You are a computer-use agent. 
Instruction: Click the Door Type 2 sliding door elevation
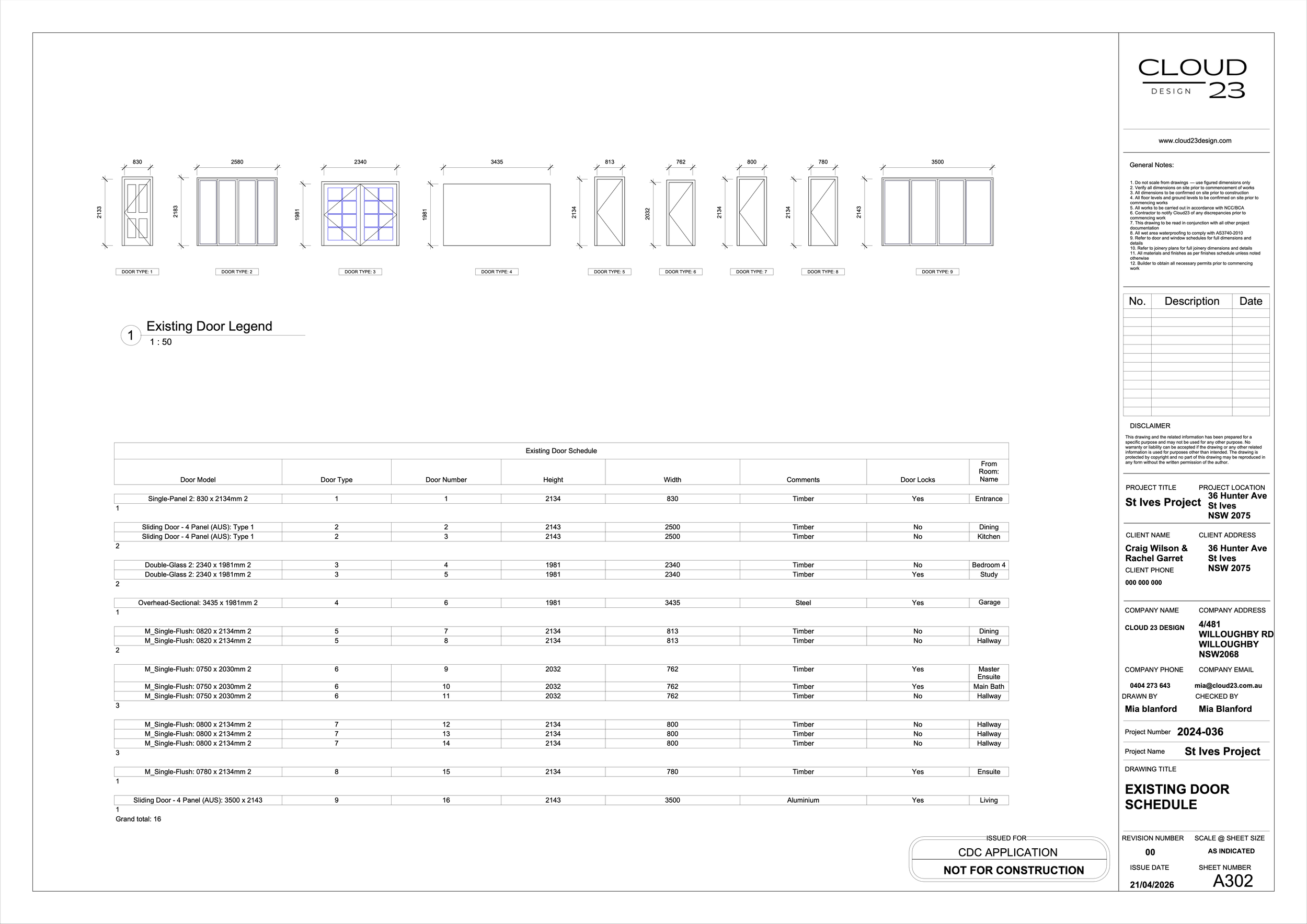(x=237, y=212)
